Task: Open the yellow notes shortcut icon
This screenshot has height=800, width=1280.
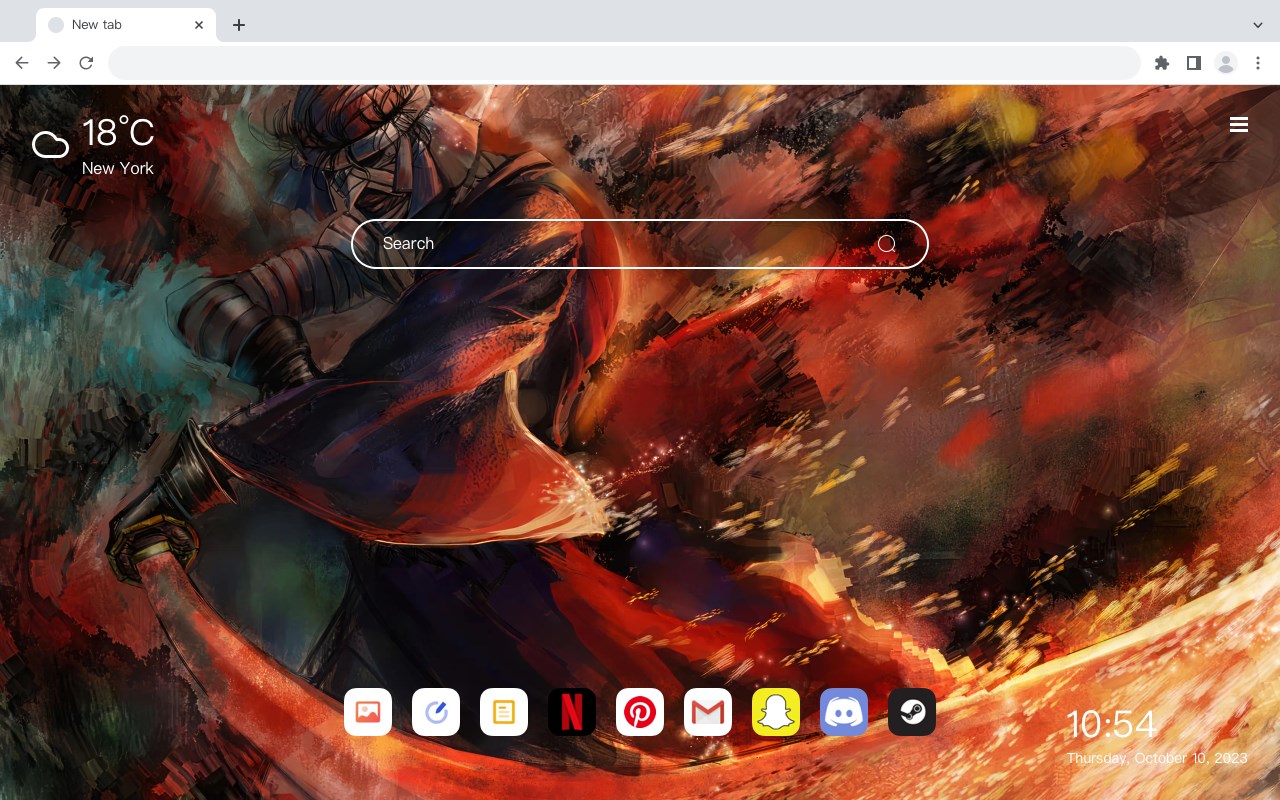Action: pos(504,712)
